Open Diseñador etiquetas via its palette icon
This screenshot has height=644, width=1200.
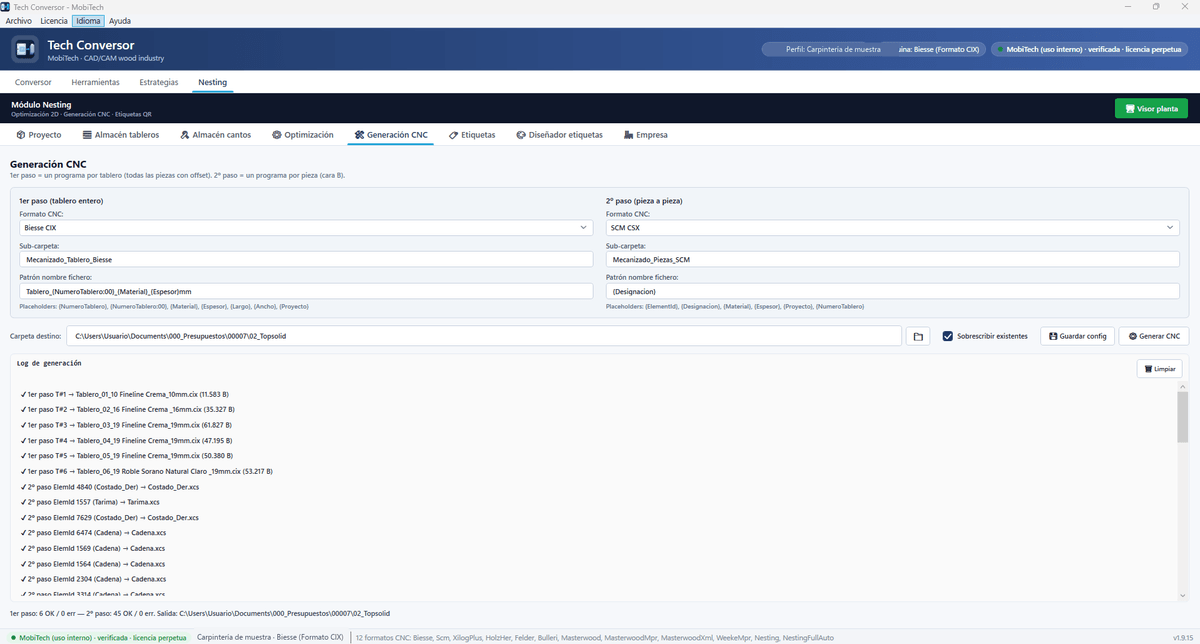[x=521, y=135]
